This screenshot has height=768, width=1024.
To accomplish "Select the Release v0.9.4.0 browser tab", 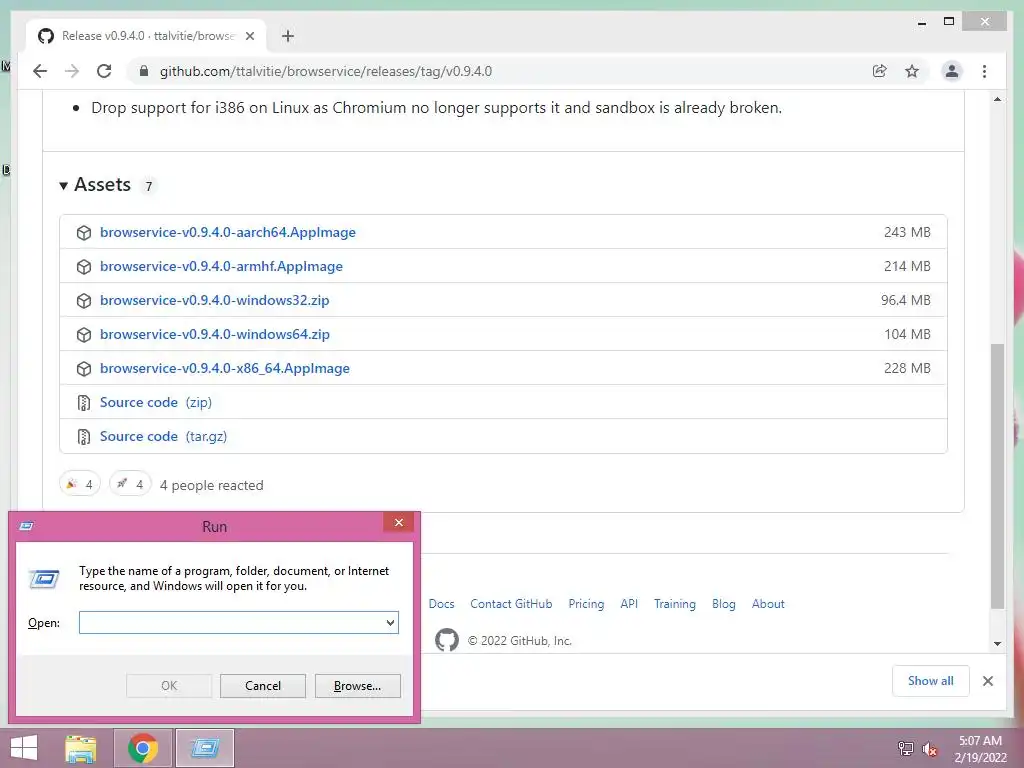I will point(146,36).
